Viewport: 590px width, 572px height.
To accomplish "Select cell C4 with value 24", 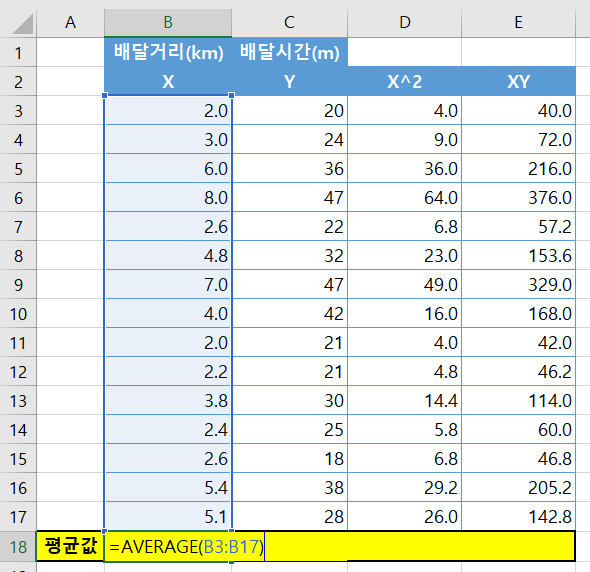I will [x=289, y=139].
